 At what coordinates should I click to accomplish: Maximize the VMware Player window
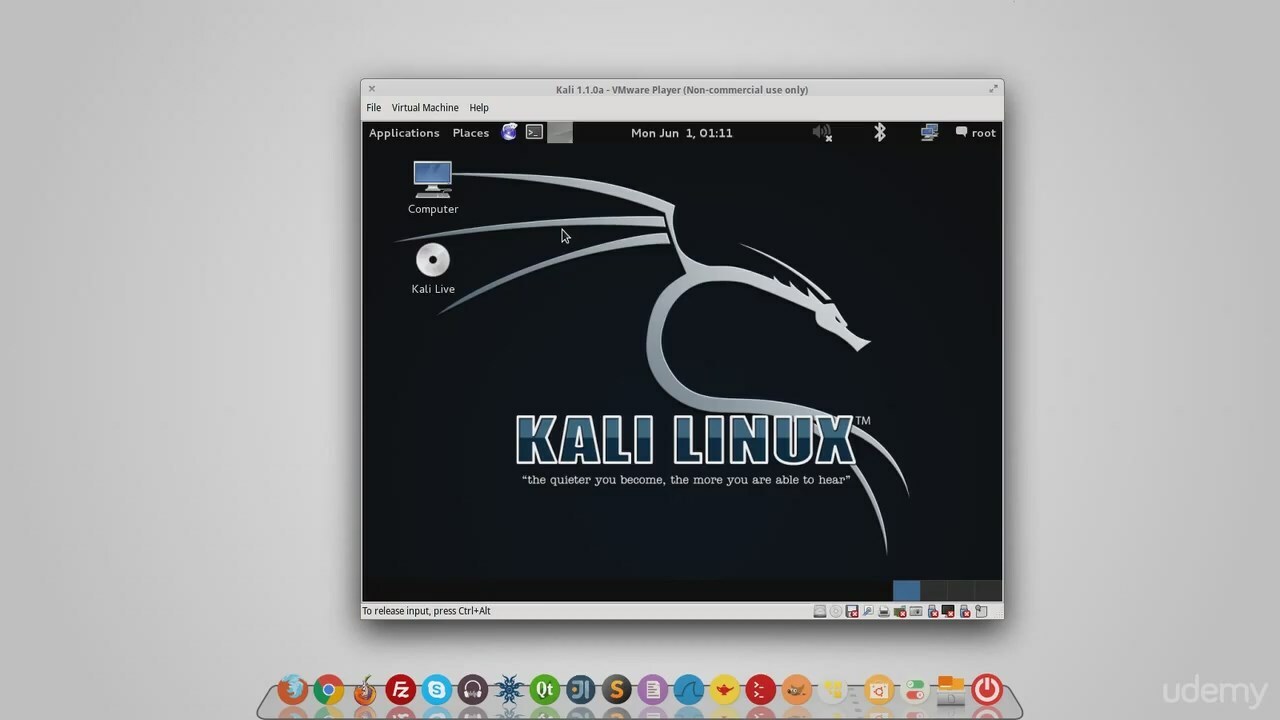click(993, 89)
